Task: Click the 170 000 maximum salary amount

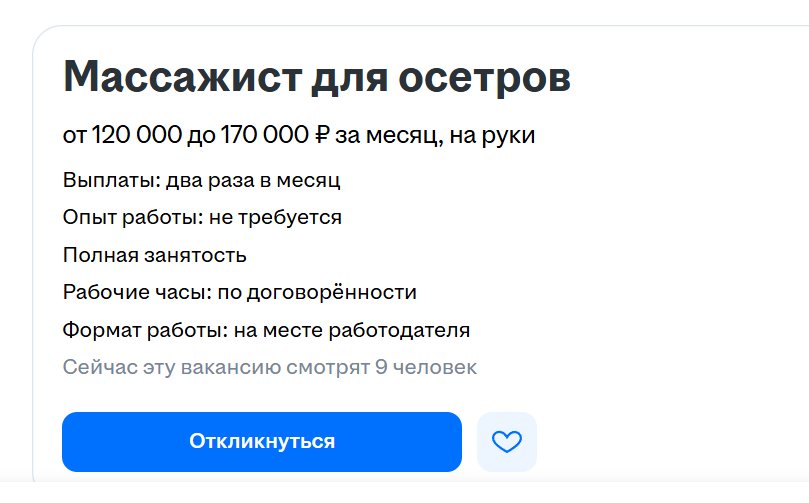Action: click(x=259, y=135)
